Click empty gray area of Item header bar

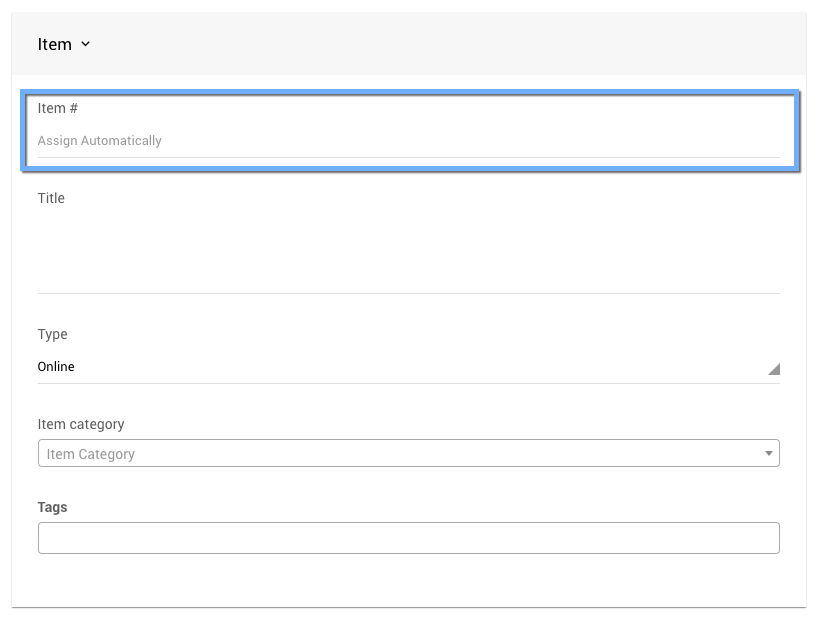(450, 44)
